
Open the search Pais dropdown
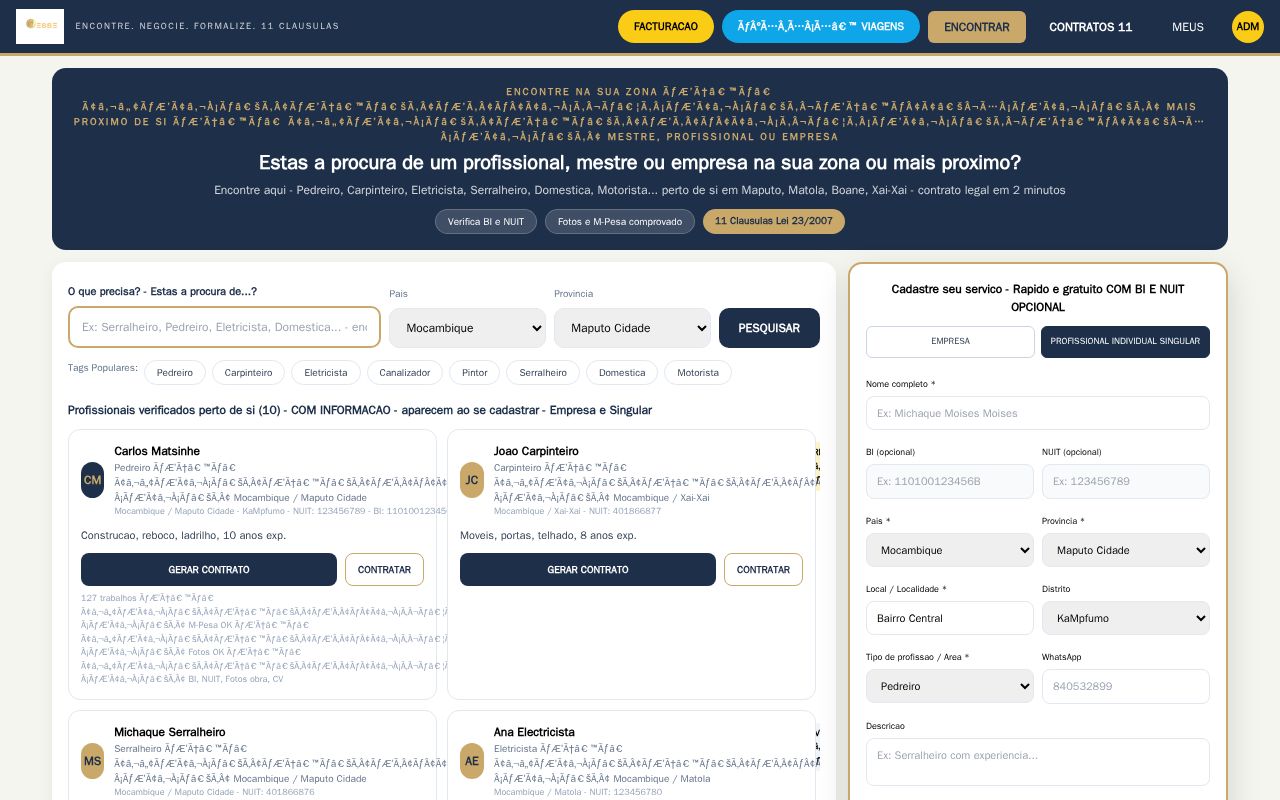[467, 328]
